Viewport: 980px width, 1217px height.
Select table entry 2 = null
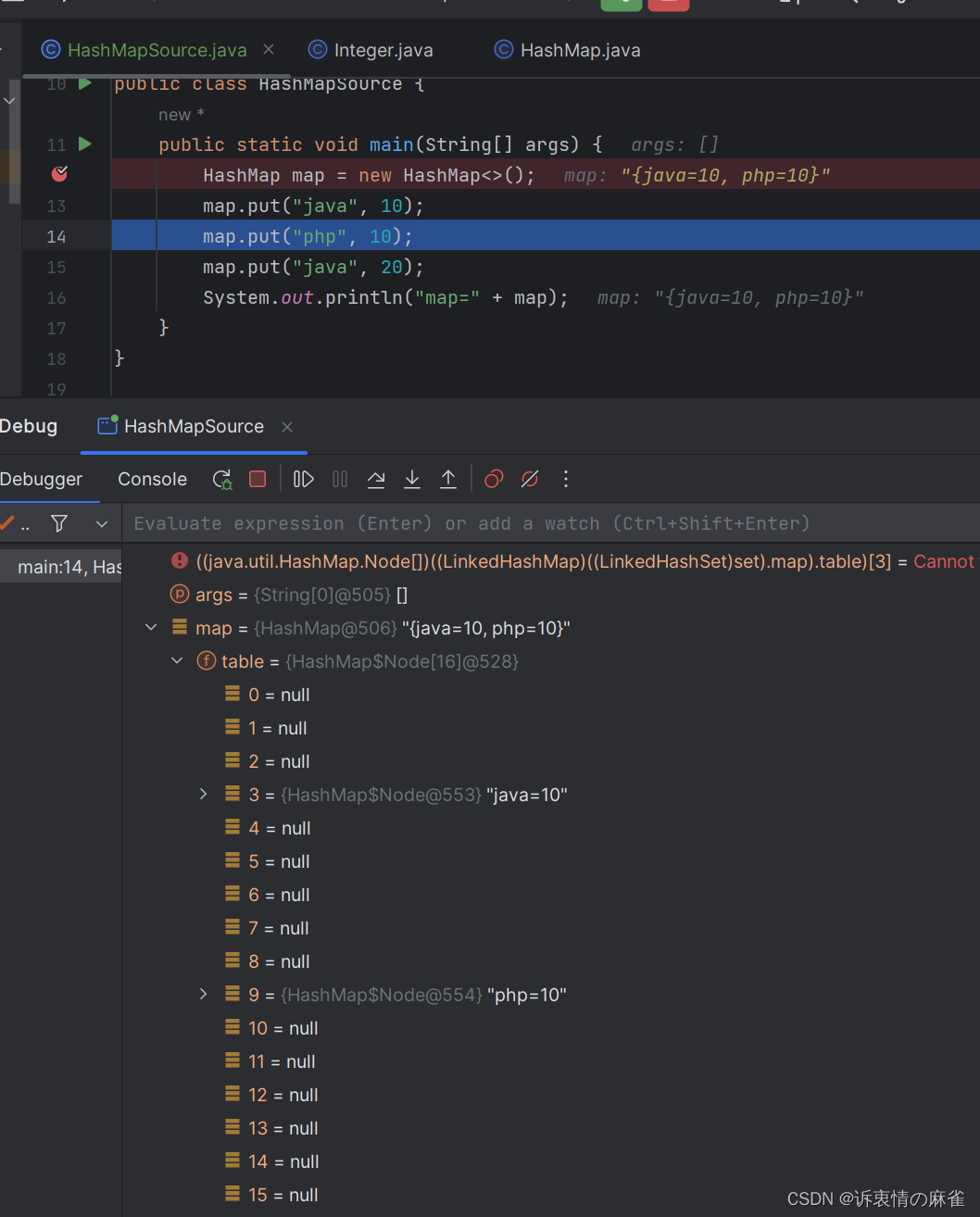click(551, 761)
